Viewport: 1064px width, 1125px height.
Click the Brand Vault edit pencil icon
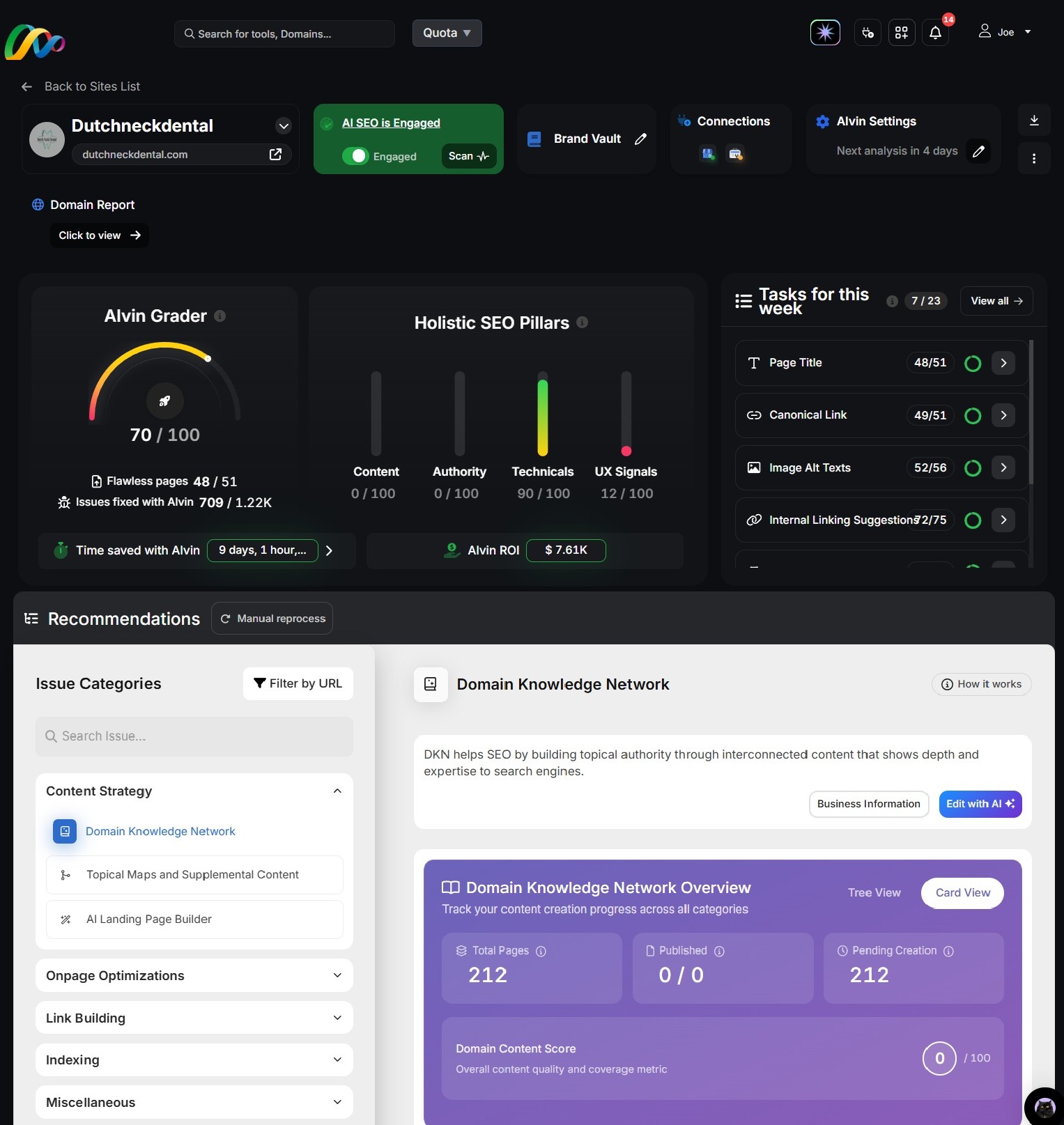click(x=640, y=139)
